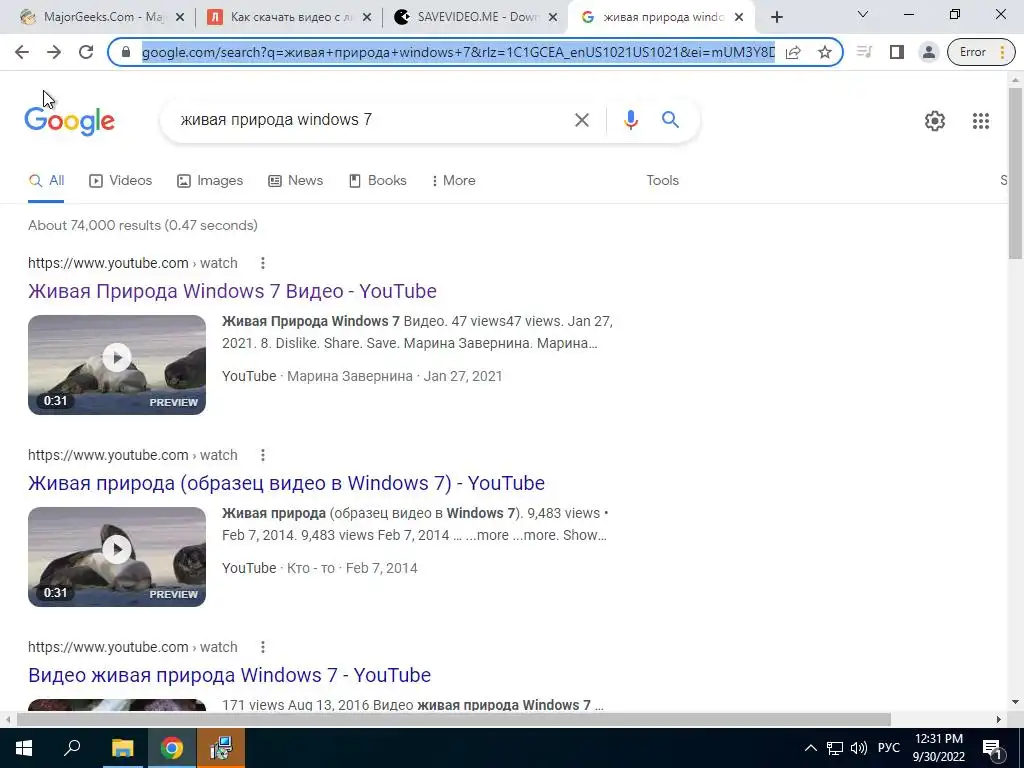Open options menu for the third result
The height and width of the screenshot is (768, 1024).
point(263,647)
